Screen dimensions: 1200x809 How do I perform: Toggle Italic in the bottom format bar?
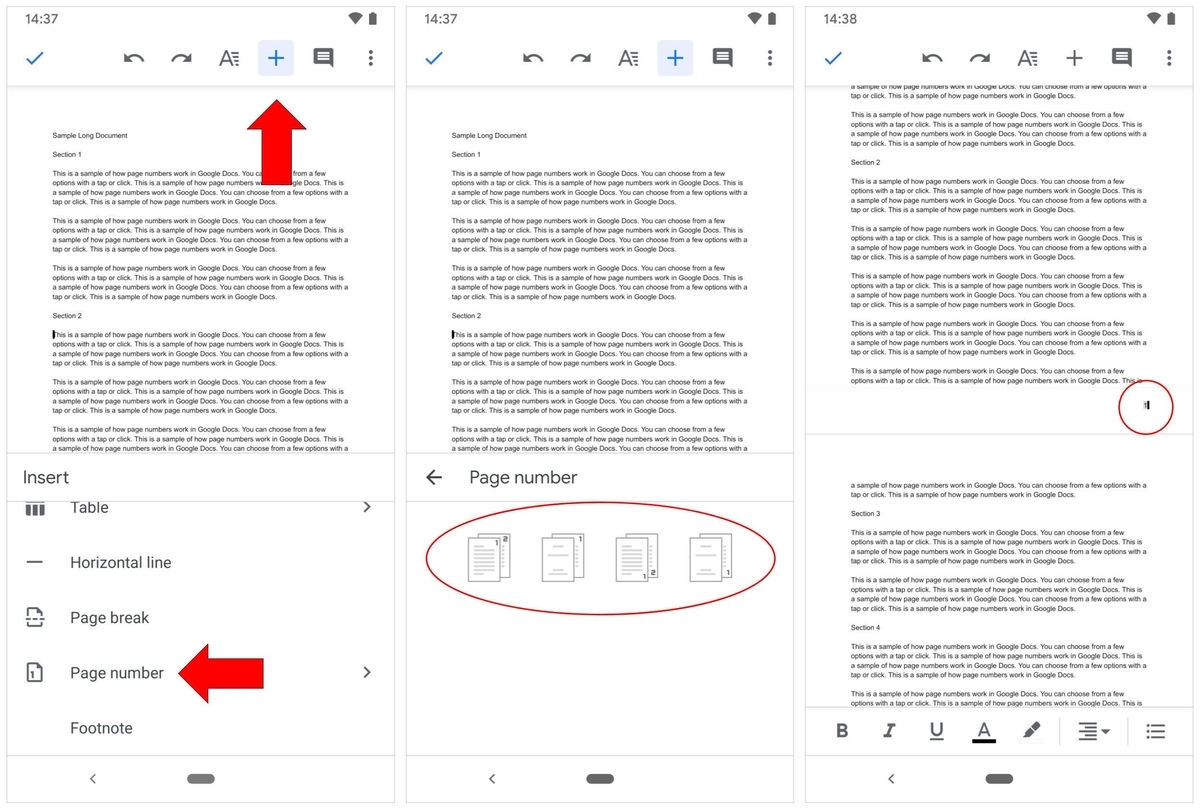coord(889,731)
